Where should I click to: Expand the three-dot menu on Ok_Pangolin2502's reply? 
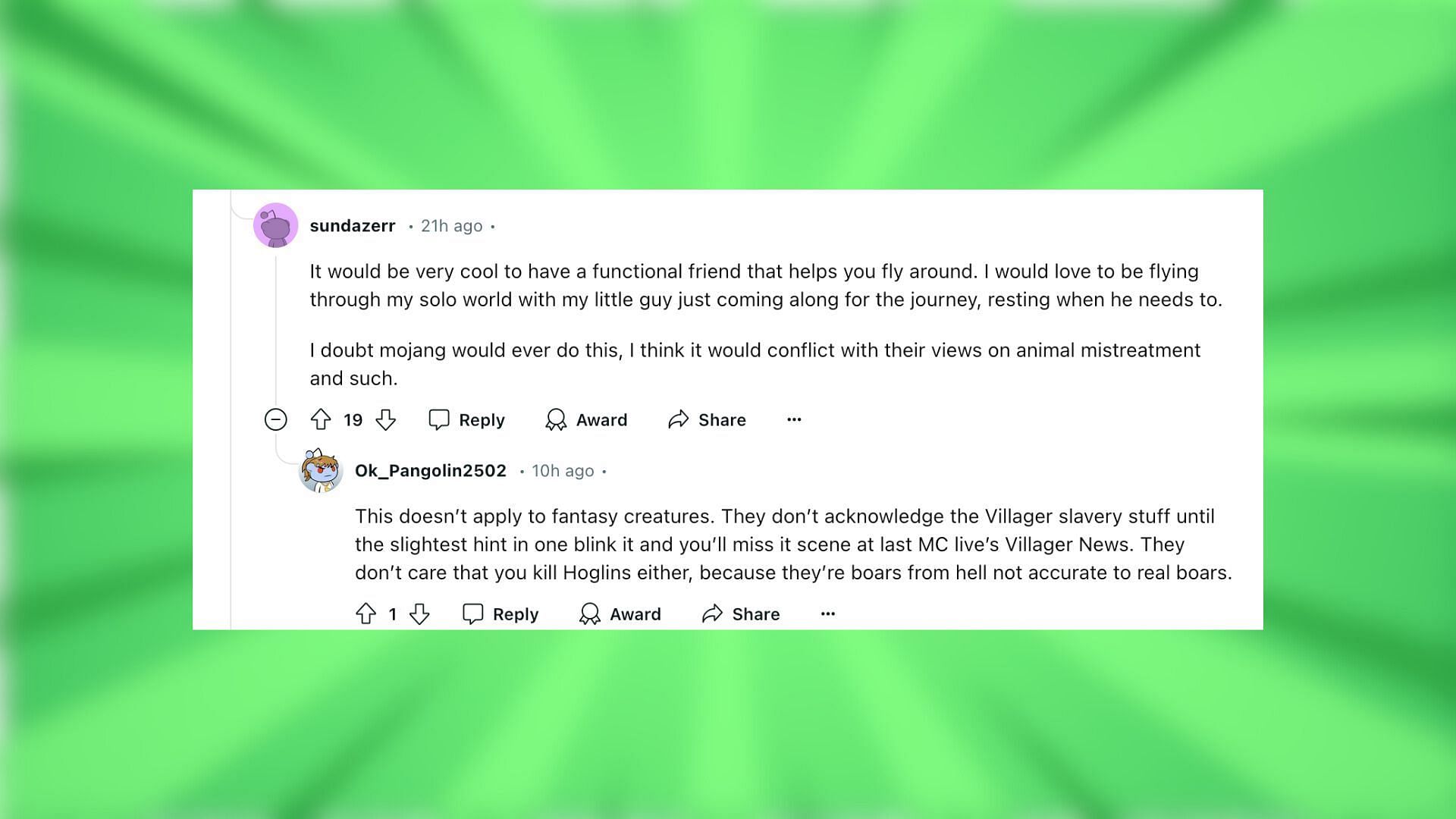click(829, 613)
